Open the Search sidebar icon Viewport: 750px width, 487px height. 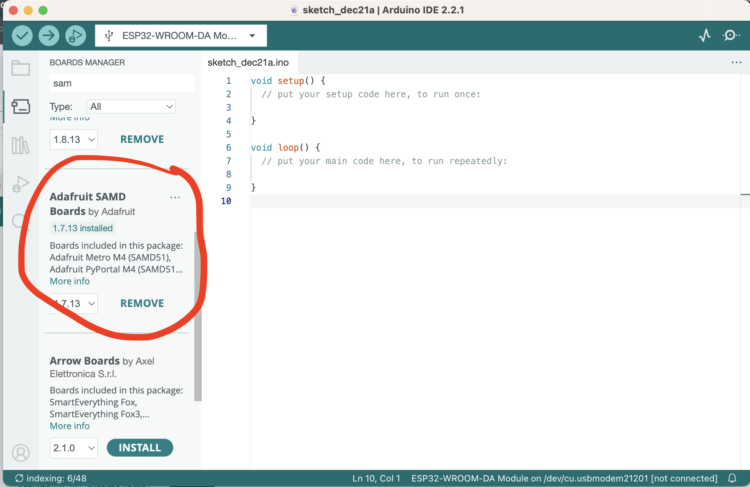tap(20, 221)
